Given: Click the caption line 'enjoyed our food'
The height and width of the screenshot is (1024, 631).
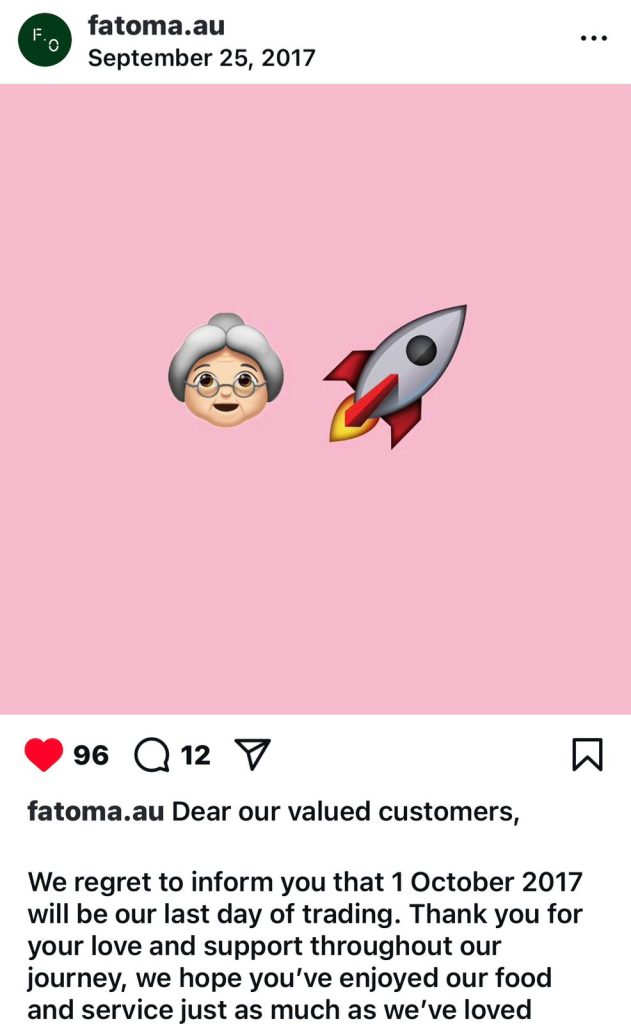Looking at the screenshot, I should click(x=289, y=978).
